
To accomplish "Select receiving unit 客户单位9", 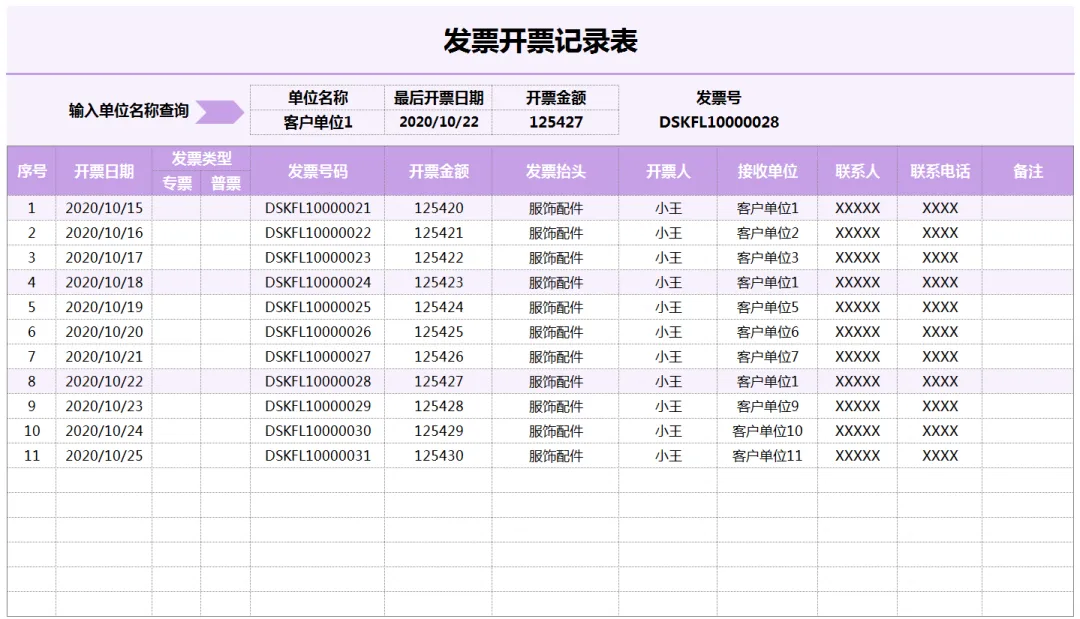I will 767,406.
